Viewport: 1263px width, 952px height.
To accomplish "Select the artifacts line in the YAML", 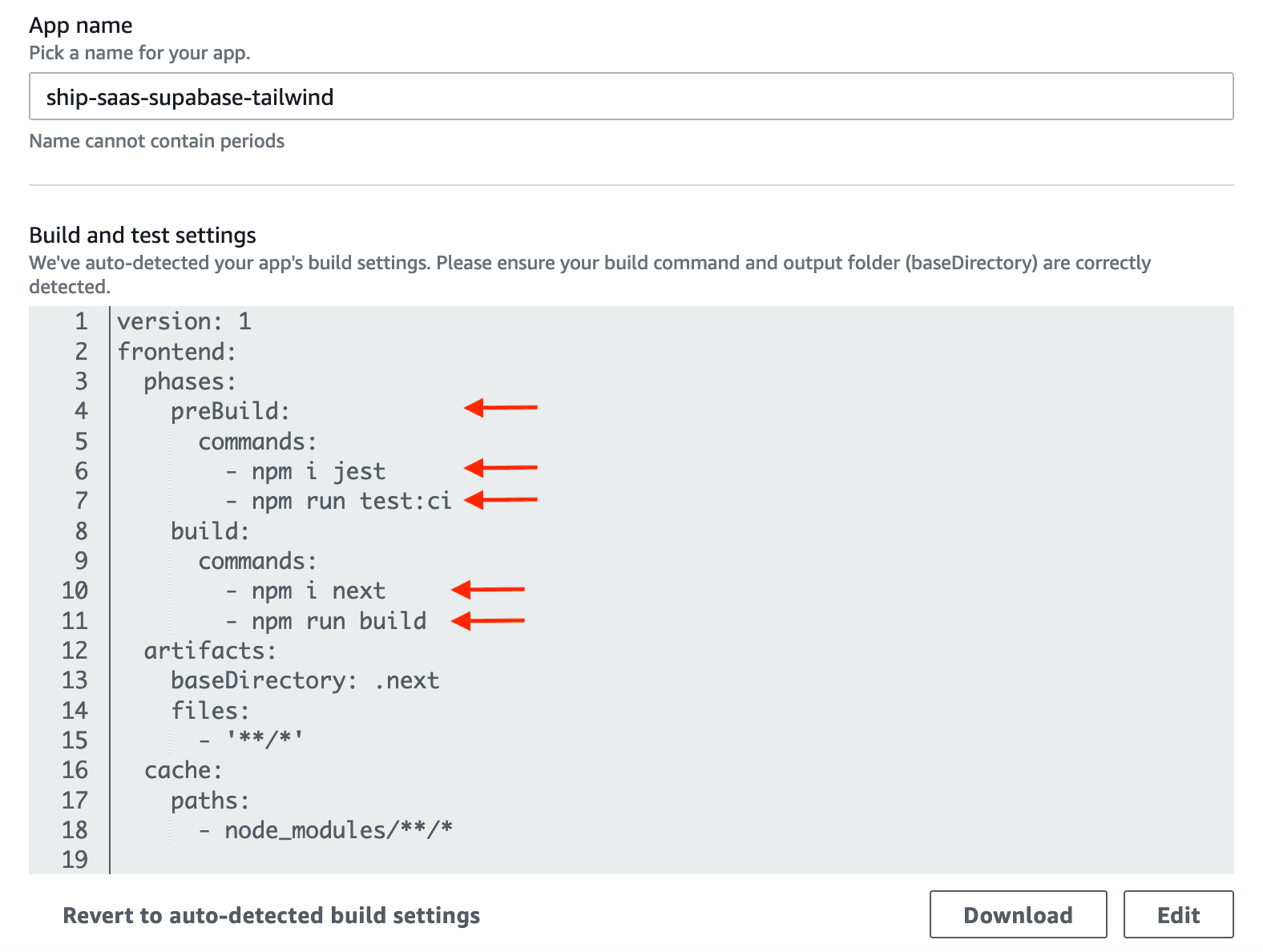I will click(x=200, y=651).
